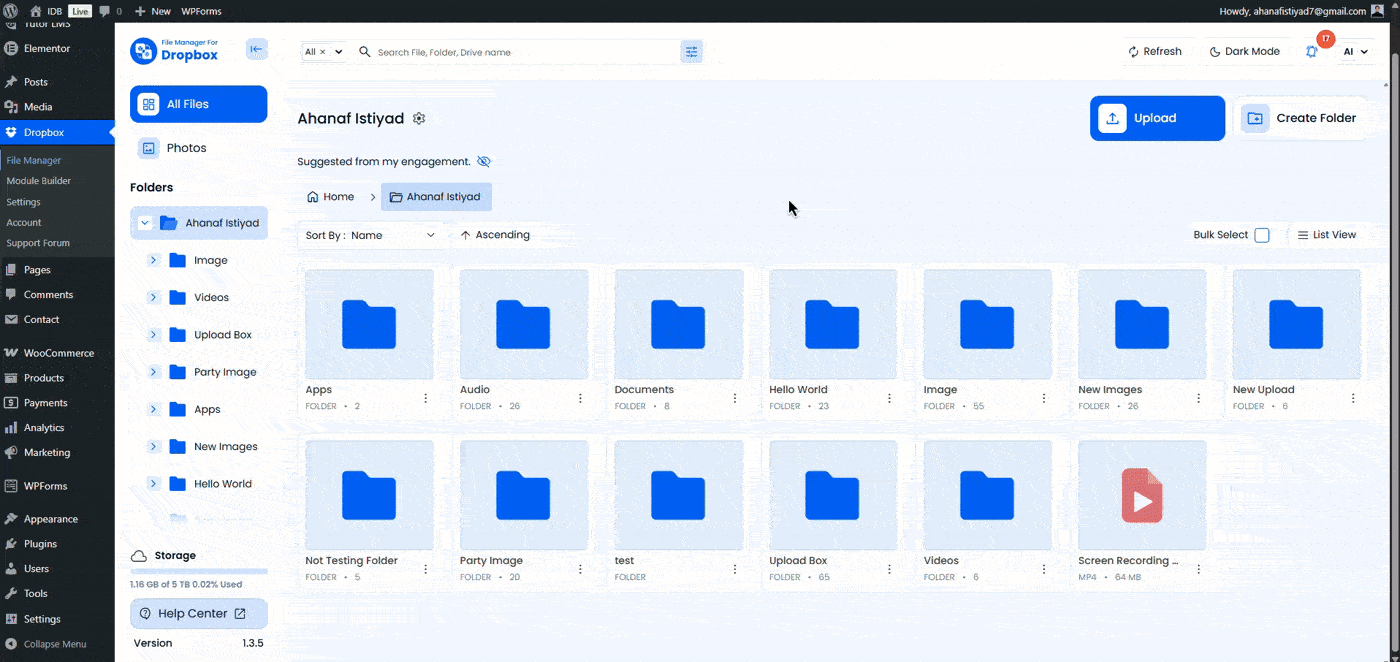Refresh the file list
This screenshot has height=662, width=1400.
coord(1157,50)
